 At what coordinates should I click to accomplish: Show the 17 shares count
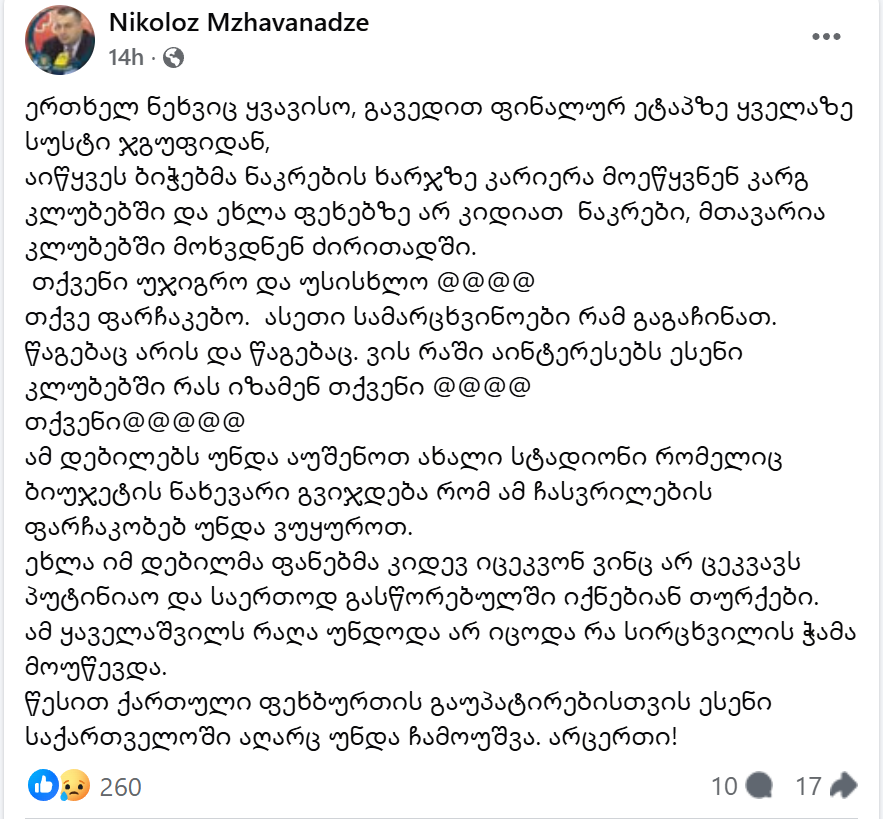pos(808,787)
